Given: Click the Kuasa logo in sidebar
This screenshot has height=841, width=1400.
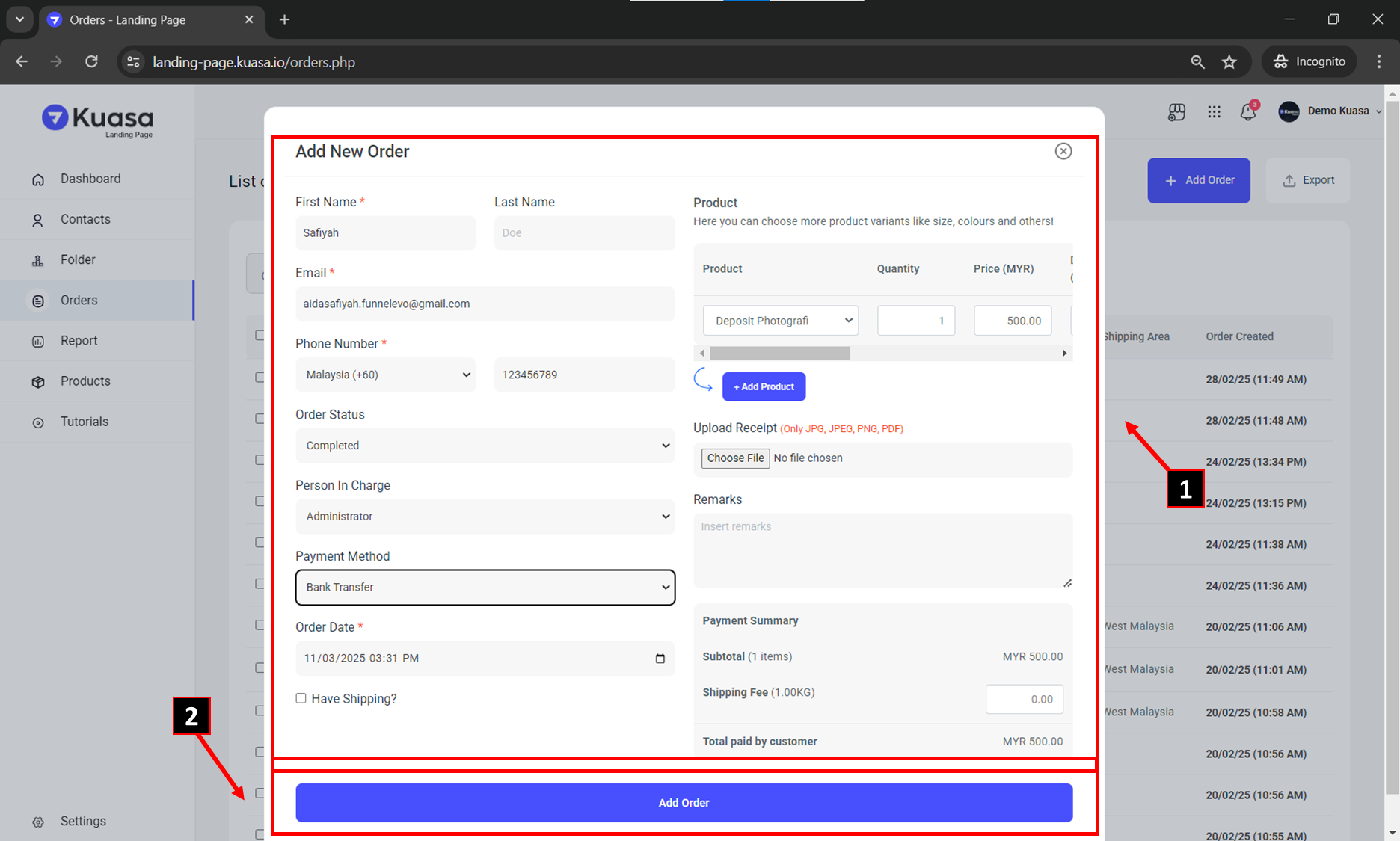Looking at the screenshot, I should pos(97,120).
